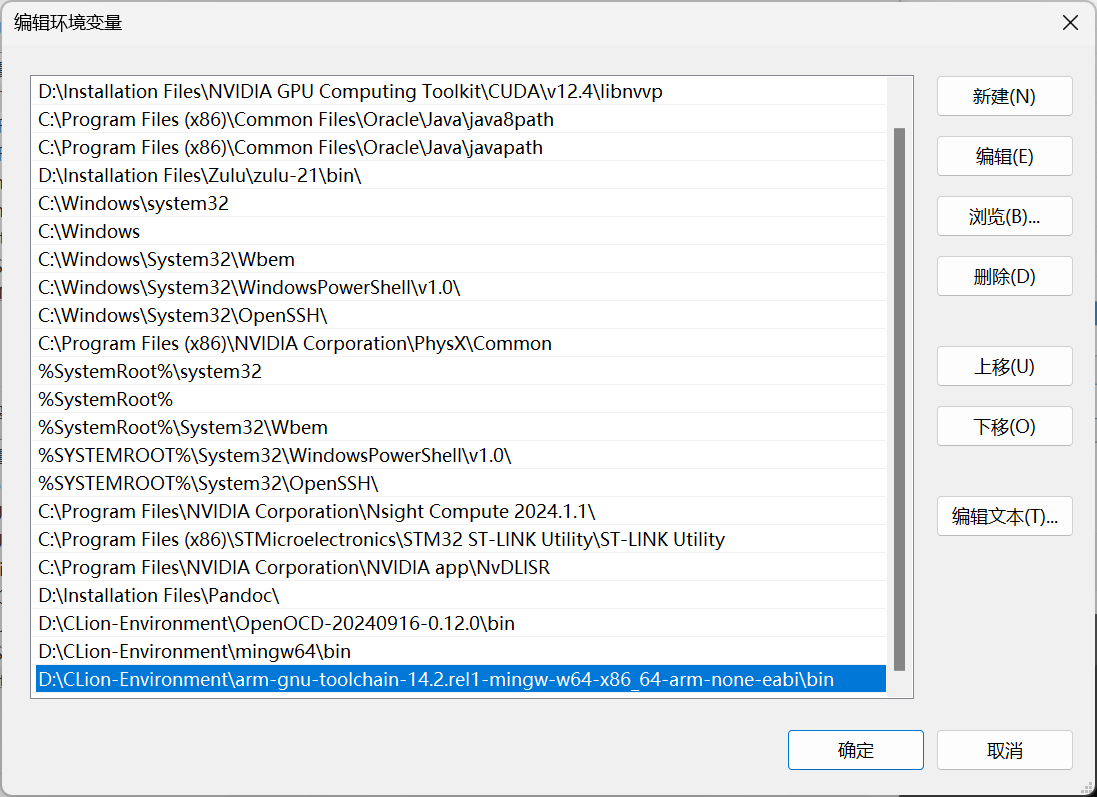
Task: Select %SystemRoot%\system32 entry
Action: [461, 372]
